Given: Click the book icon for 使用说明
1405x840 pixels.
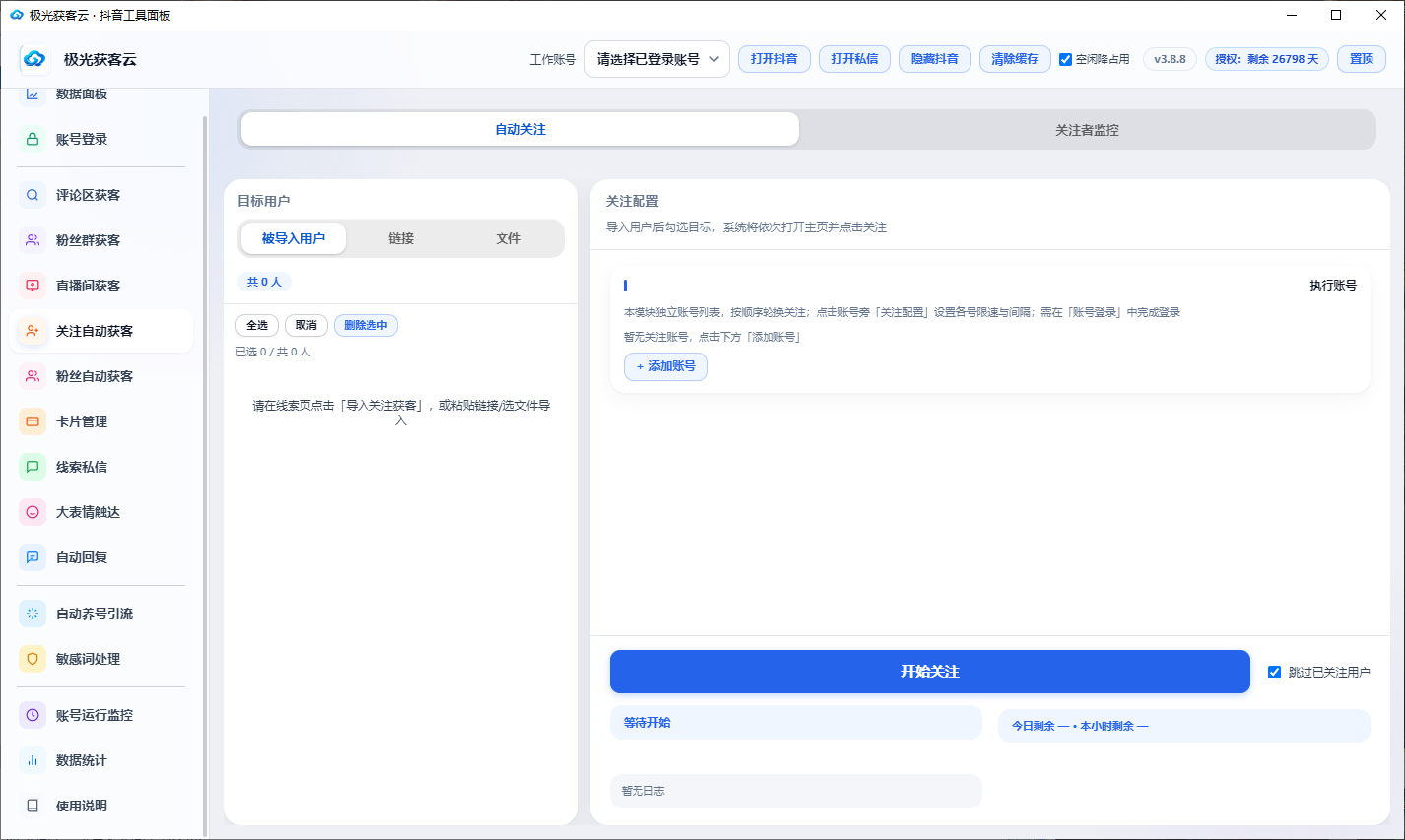Looking at the screenshot, I should tap(33, 806).
